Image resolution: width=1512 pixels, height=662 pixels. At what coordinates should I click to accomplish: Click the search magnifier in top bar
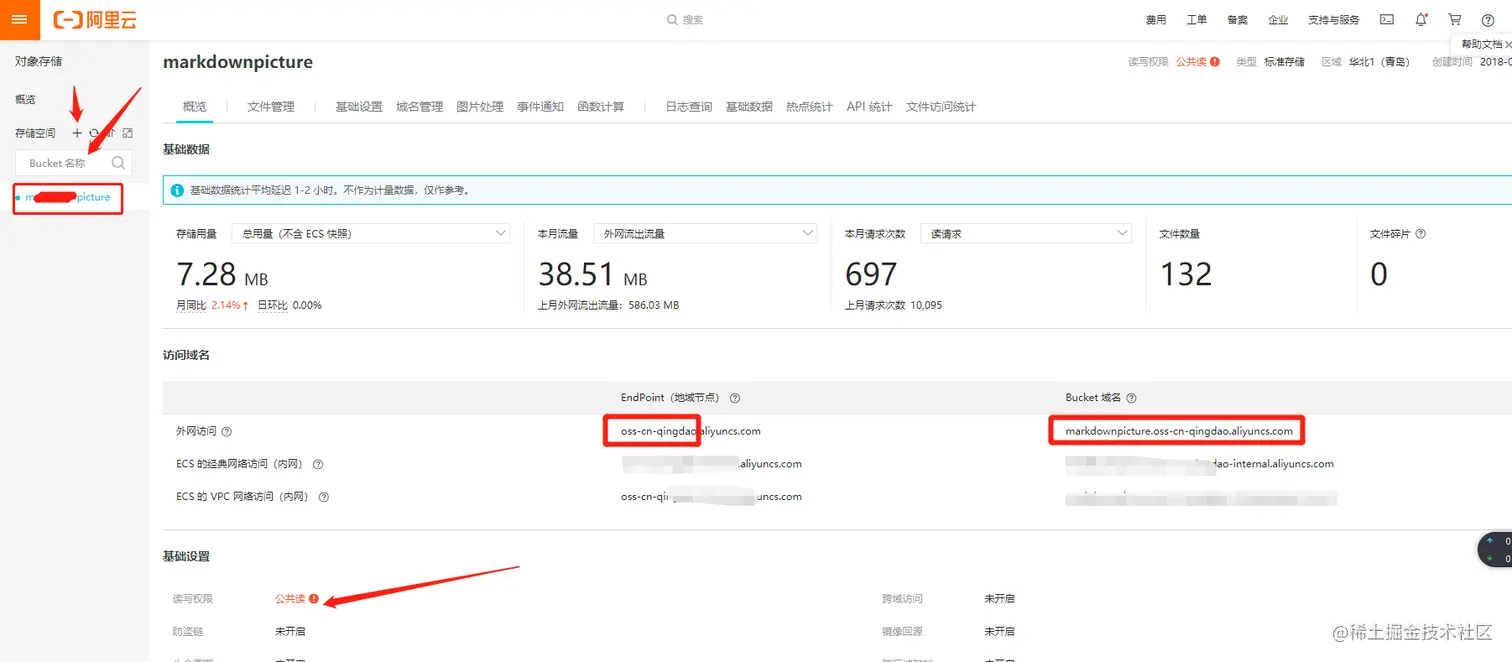[673, 20]
